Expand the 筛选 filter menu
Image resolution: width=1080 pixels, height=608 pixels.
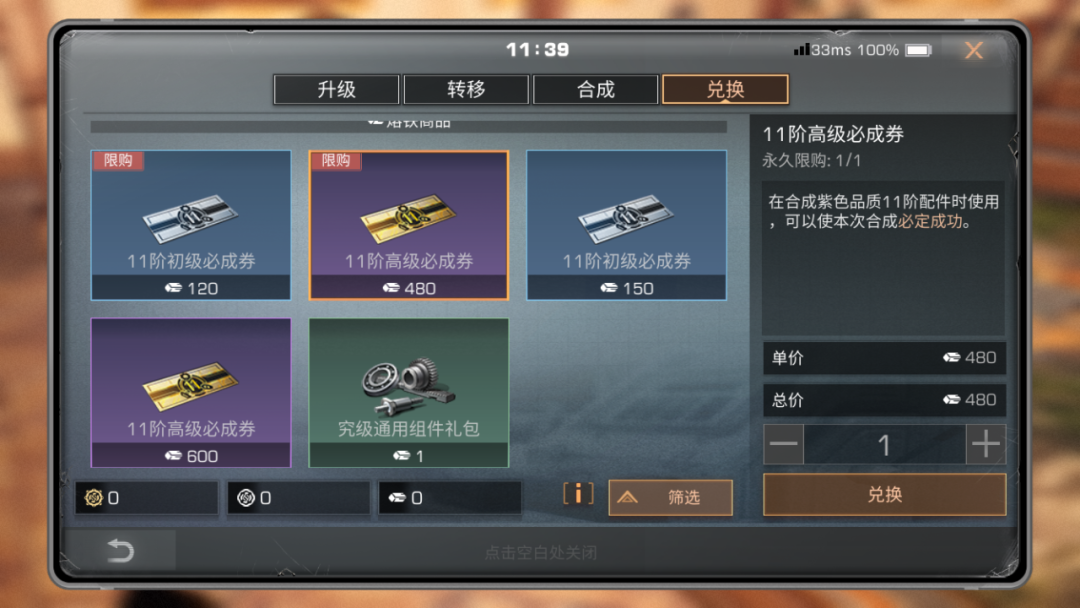pyautogui.click(x=670, y=497)
